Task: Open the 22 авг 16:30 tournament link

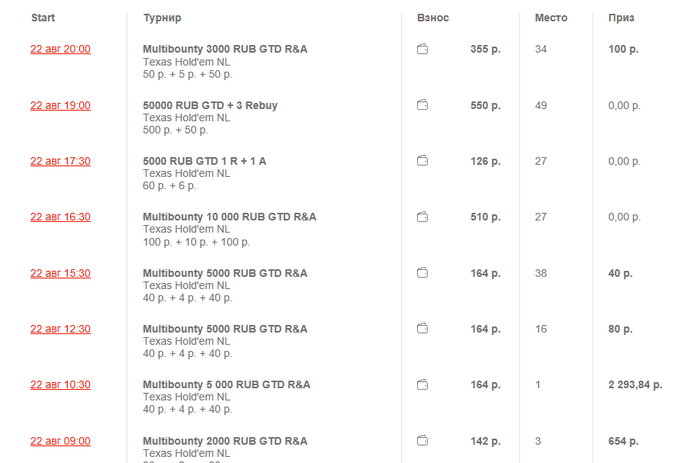Action: click(60, 217)
